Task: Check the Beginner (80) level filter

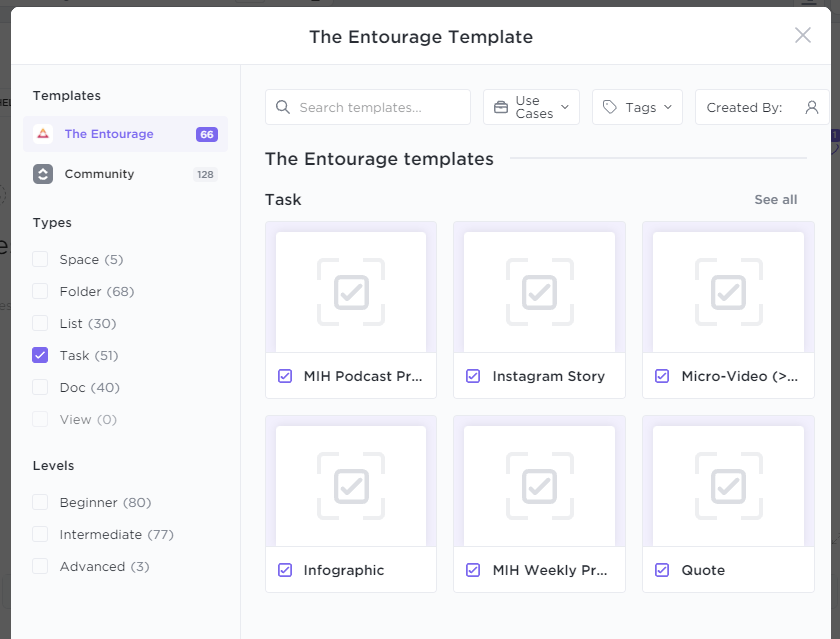Action: [x=40, y=502]
